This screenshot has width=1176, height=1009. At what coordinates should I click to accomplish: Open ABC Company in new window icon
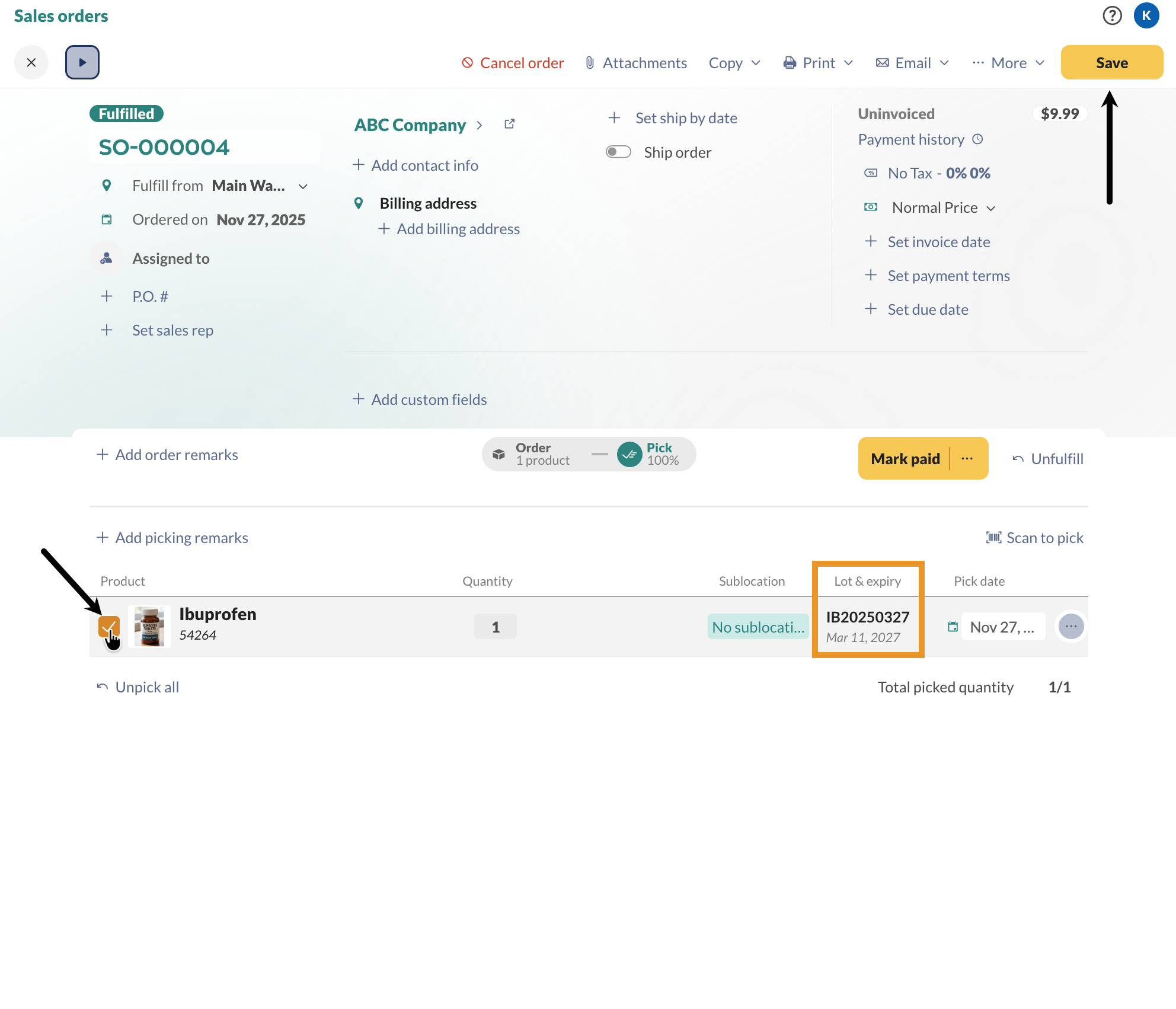click(509, 124)
